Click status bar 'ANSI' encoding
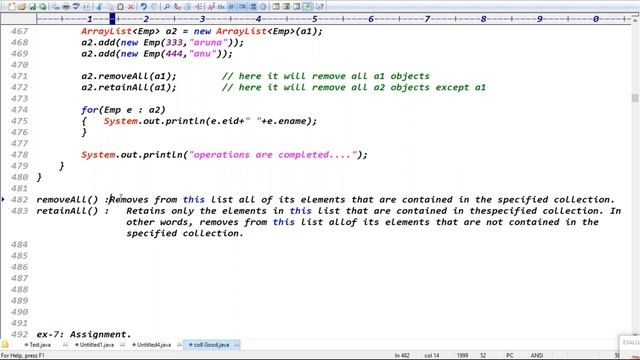Image resolution: width=640 pixels, height=360 pixels. point(537,356)
